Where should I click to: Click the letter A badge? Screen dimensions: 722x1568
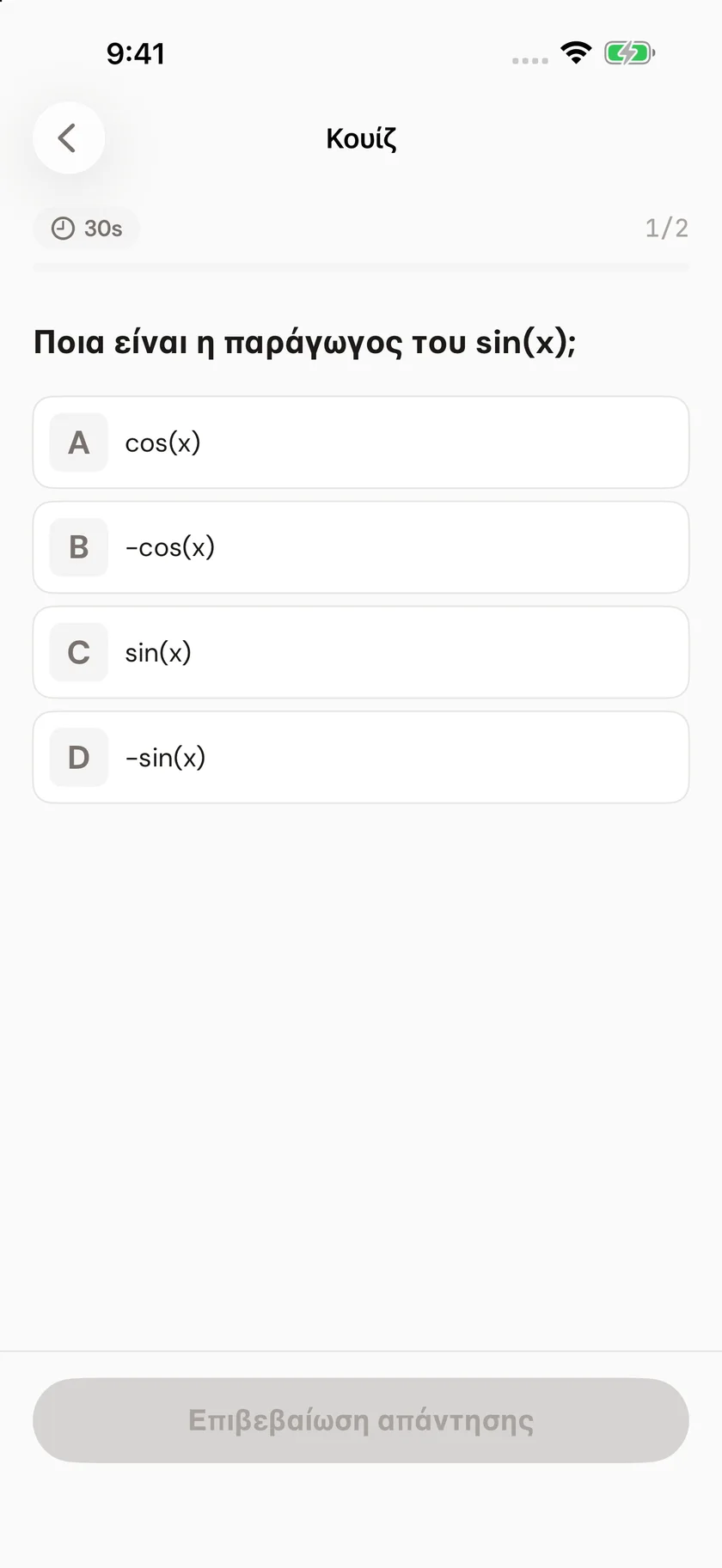(79, 442)
